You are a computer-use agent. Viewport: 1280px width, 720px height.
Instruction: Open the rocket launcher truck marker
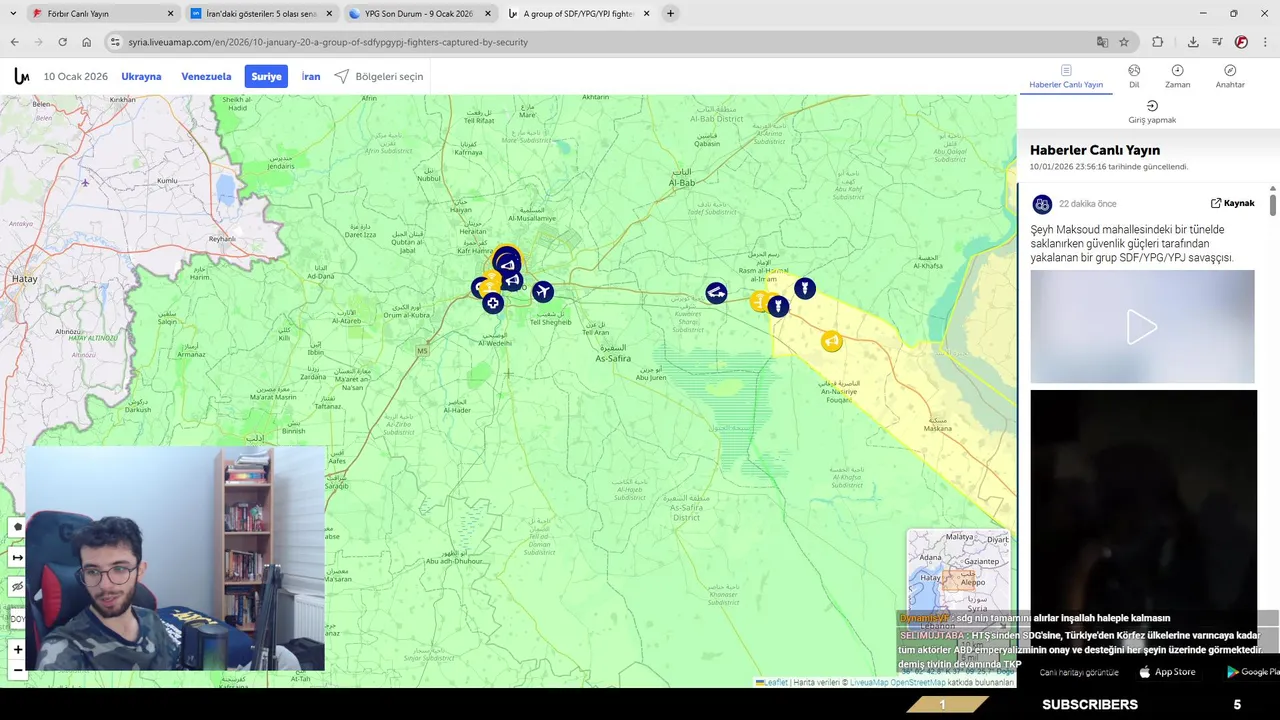point(716,292)
